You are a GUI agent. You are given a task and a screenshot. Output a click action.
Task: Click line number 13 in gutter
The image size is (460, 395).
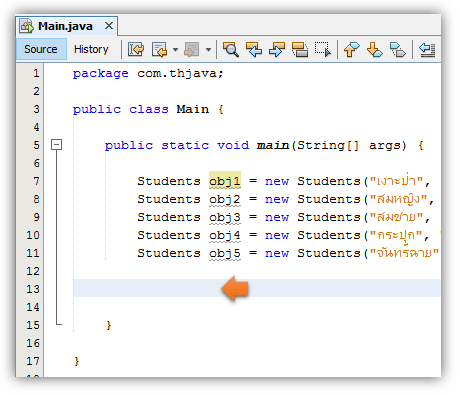(x=33, y=289)
